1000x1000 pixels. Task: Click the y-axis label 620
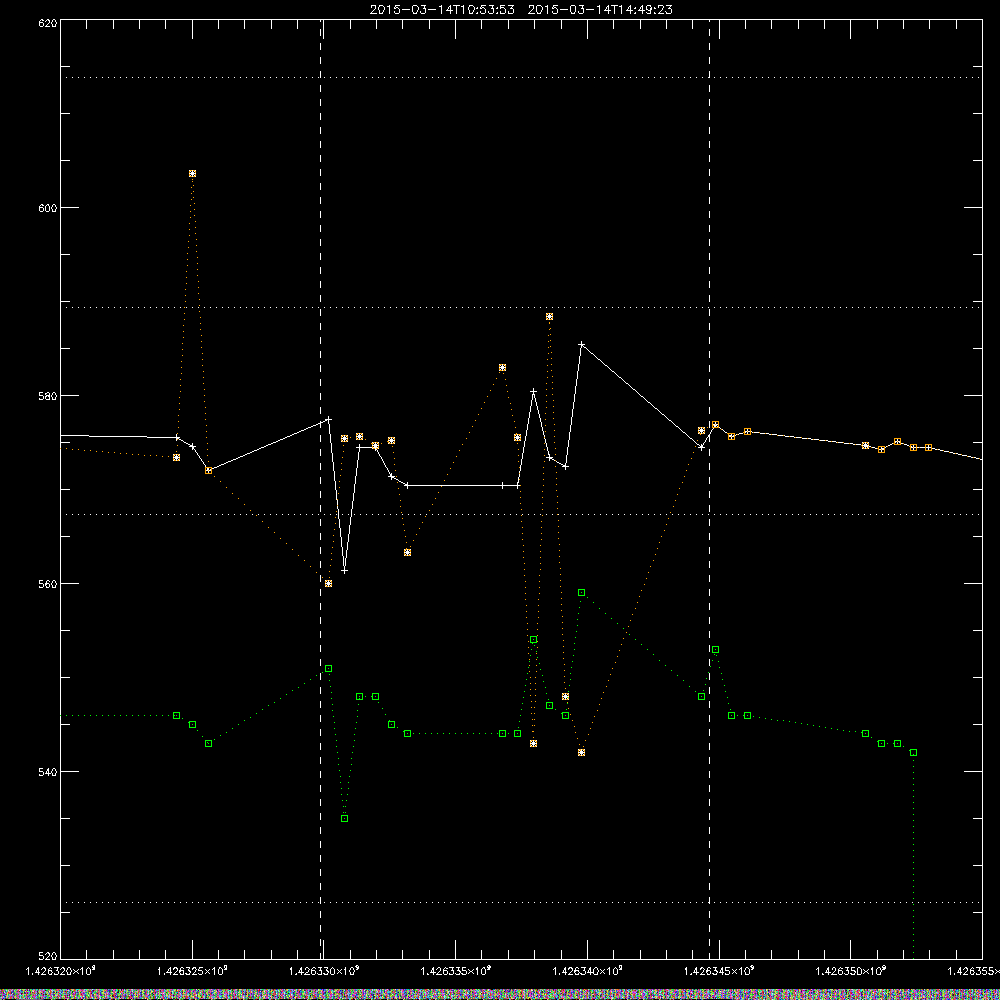(48, 23)
